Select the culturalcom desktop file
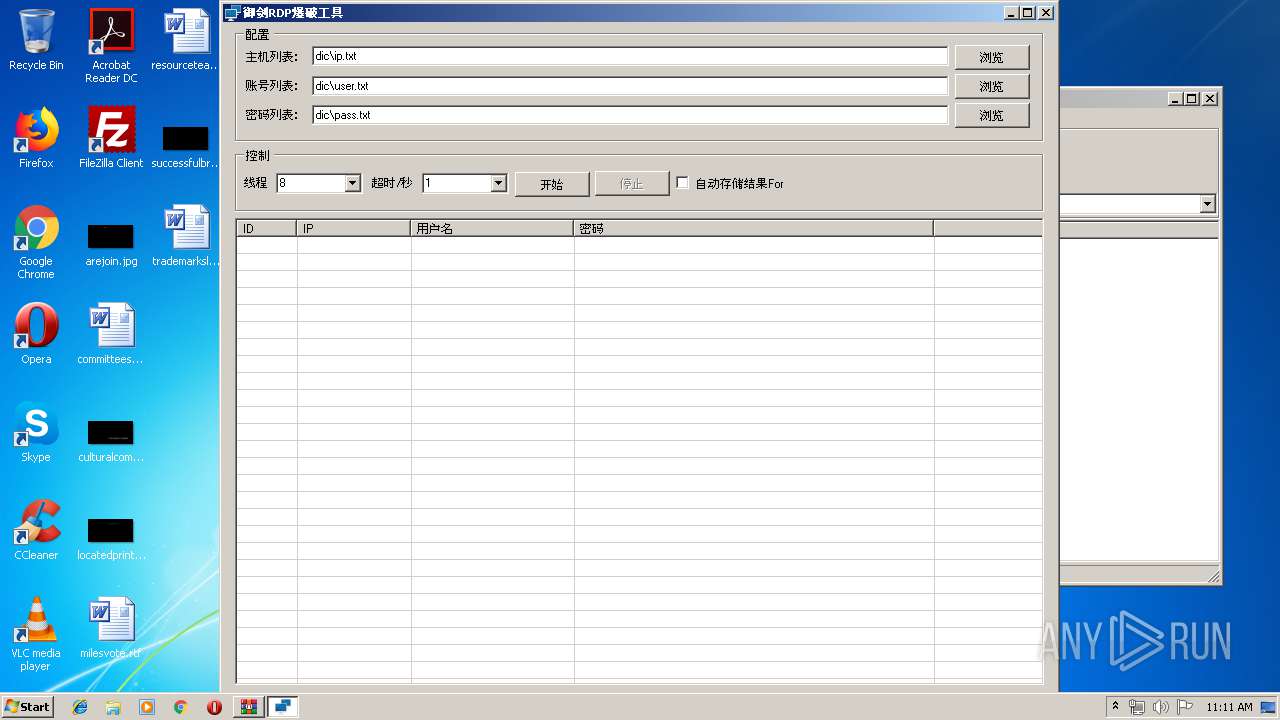The image size is (1280, 720). click(111, 440)
